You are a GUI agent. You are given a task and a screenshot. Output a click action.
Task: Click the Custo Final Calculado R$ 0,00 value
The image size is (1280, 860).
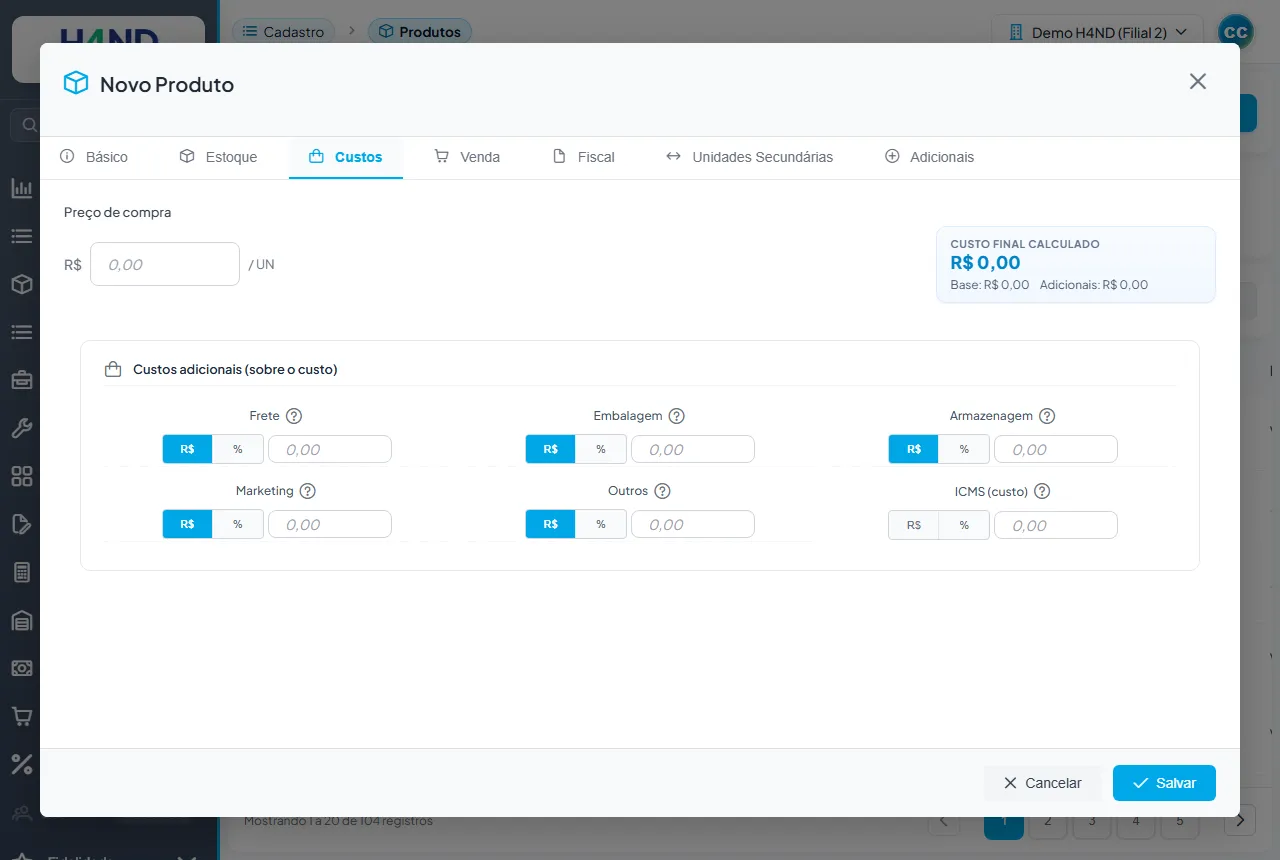pos(985,263)
